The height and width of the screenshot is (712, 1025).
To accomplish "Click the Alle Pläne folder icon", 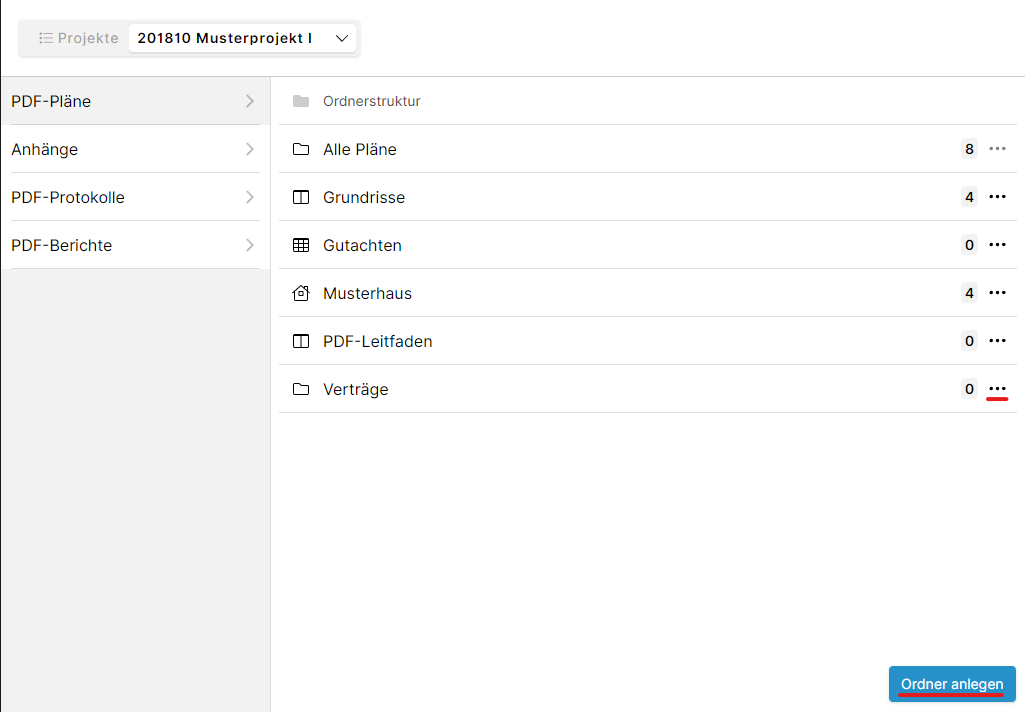I will (301, 149).
